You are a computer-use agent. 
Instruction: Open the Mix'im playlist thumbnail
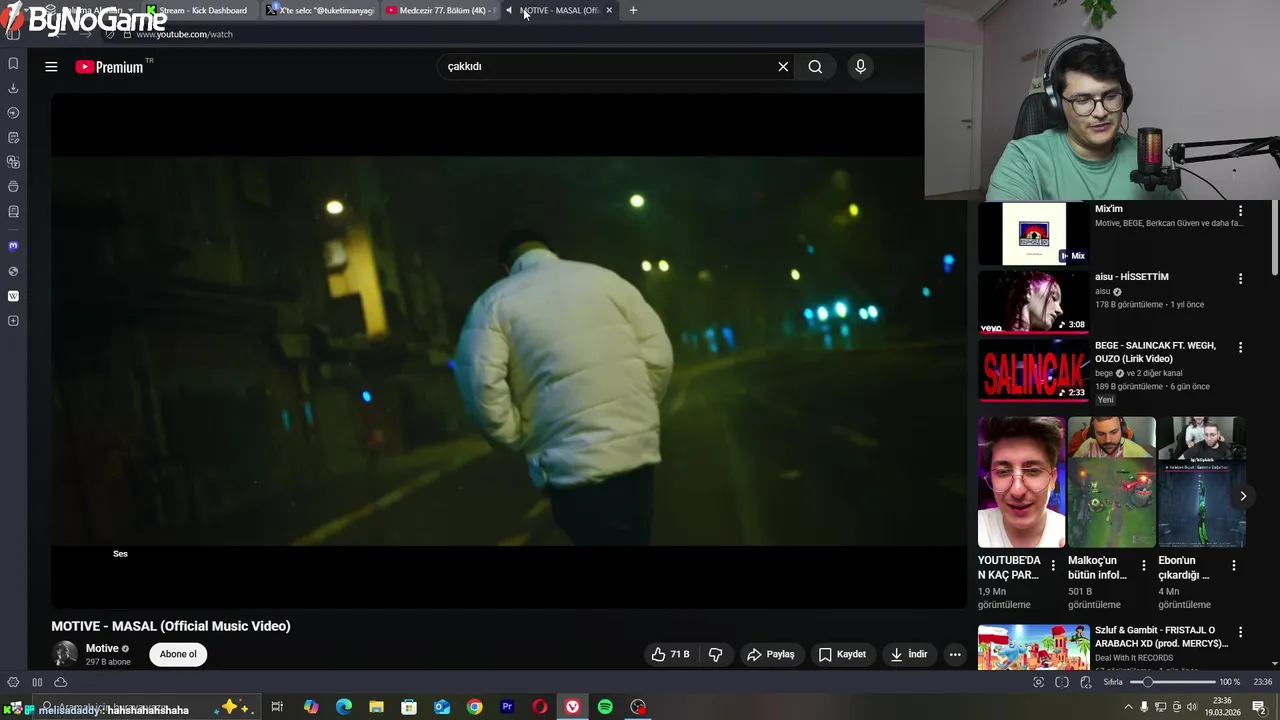[x=1033, y=233]
